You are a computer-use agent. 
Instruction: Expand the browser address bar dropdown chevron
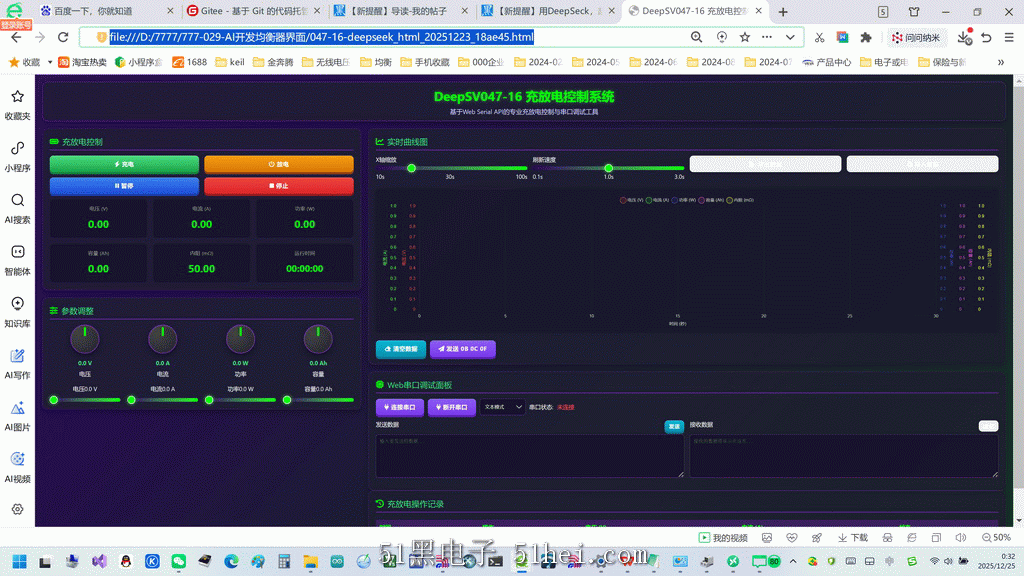(790, 37)
